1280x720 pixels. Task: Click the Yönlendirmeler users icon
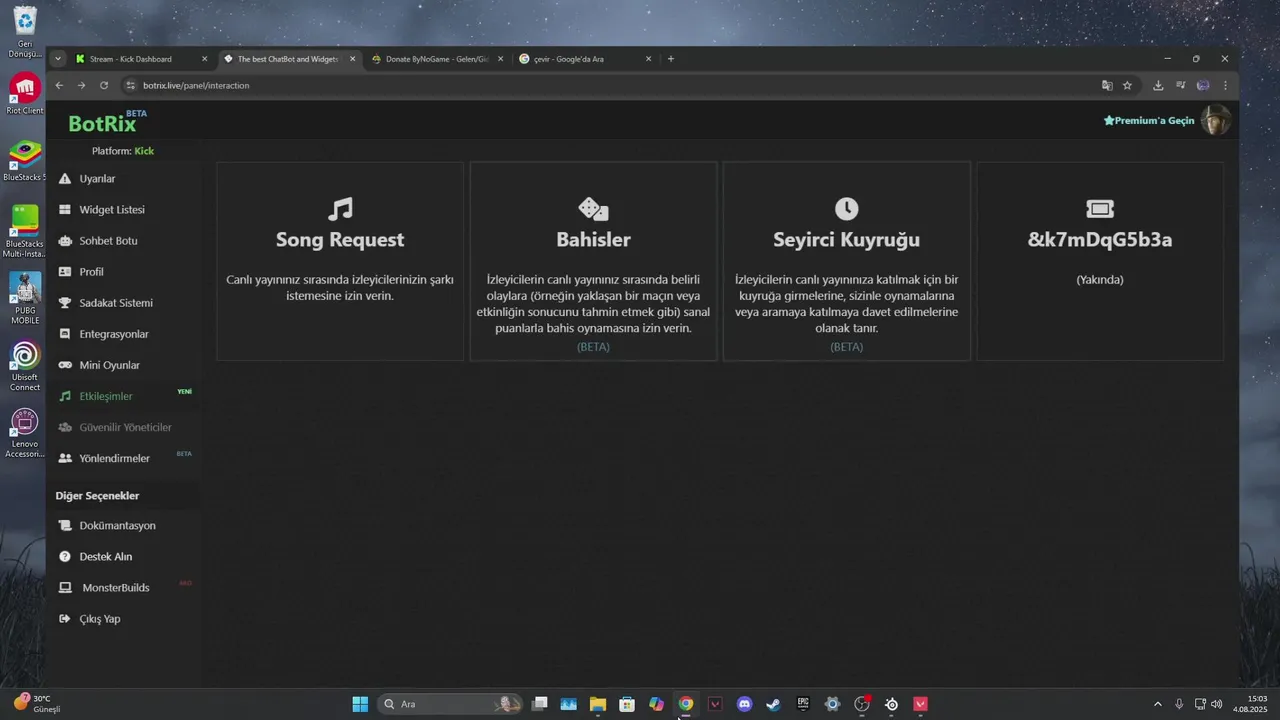point(65,458)
